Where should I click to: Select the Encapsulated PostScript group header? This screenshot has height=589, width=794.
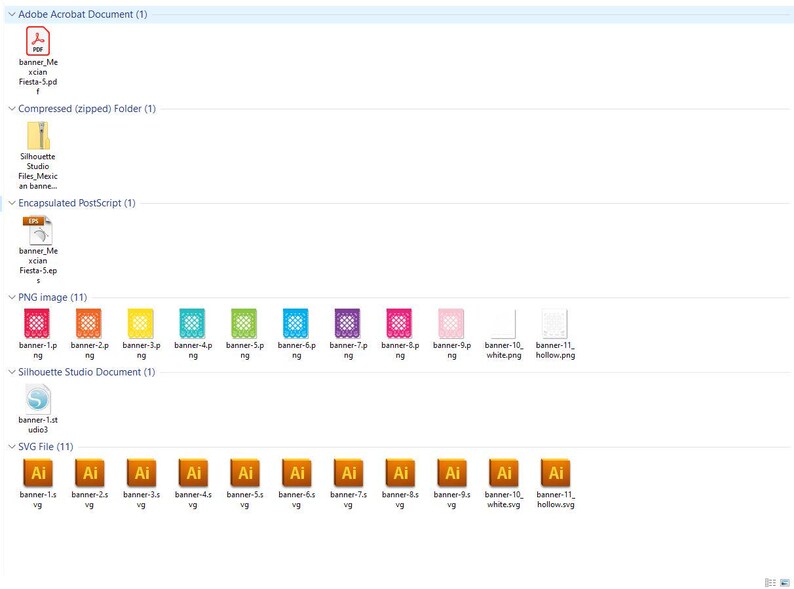coord(77,203)
